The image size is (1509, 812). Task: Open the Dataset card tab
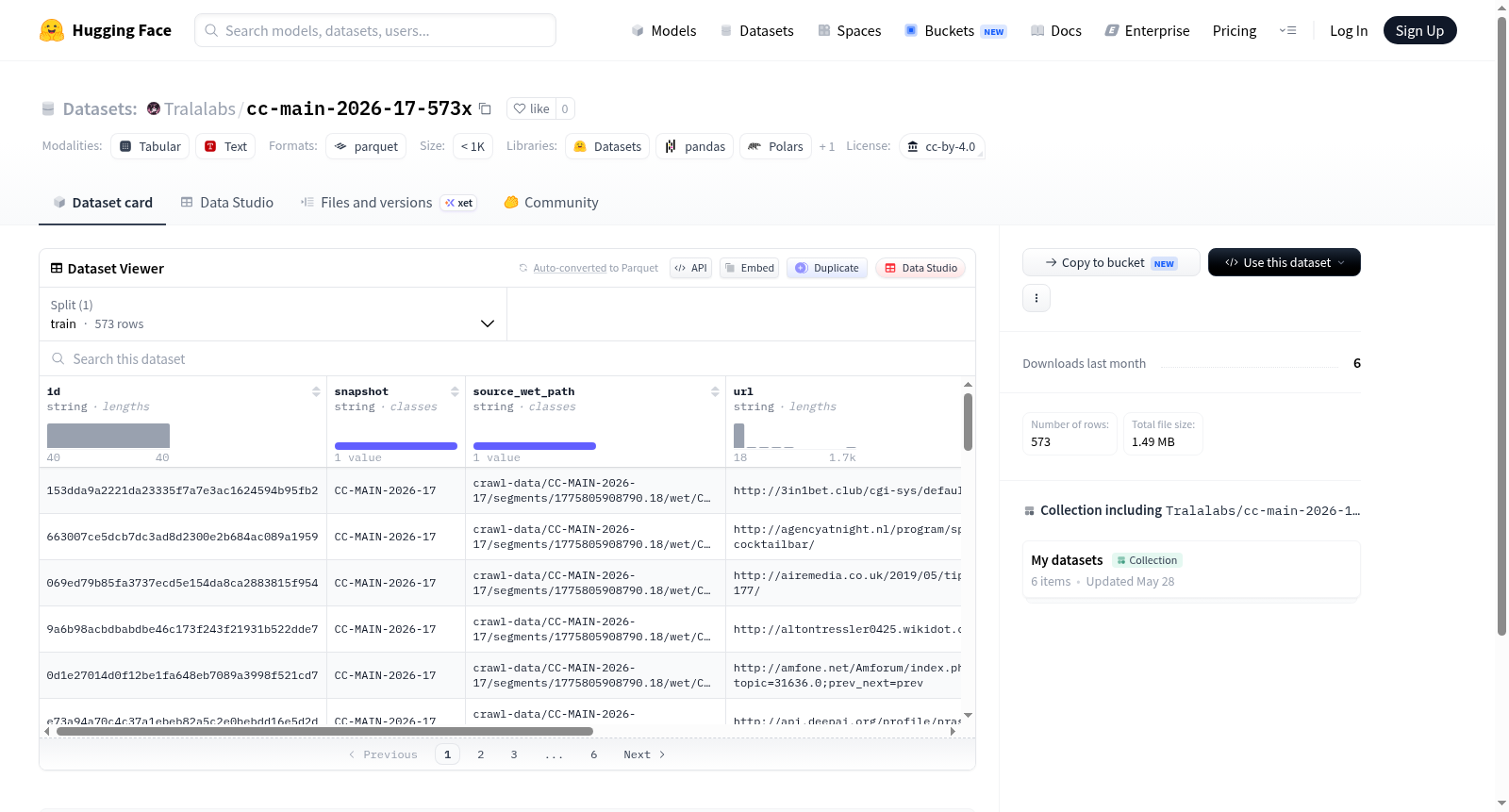pos(102,202)
